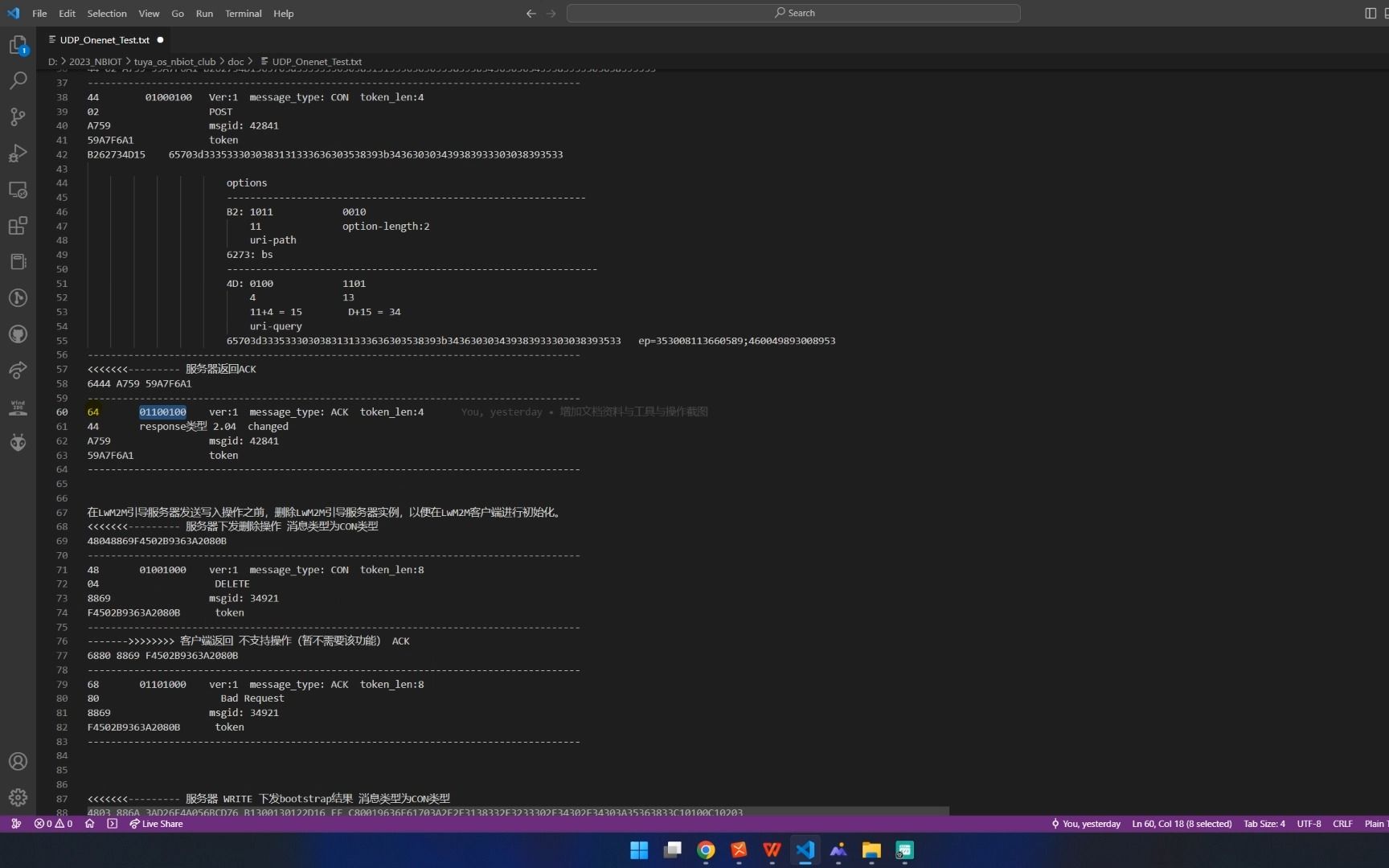Open the GitHub view in activity bar
The image size is (1389, 868).
[x=18, y=334]
